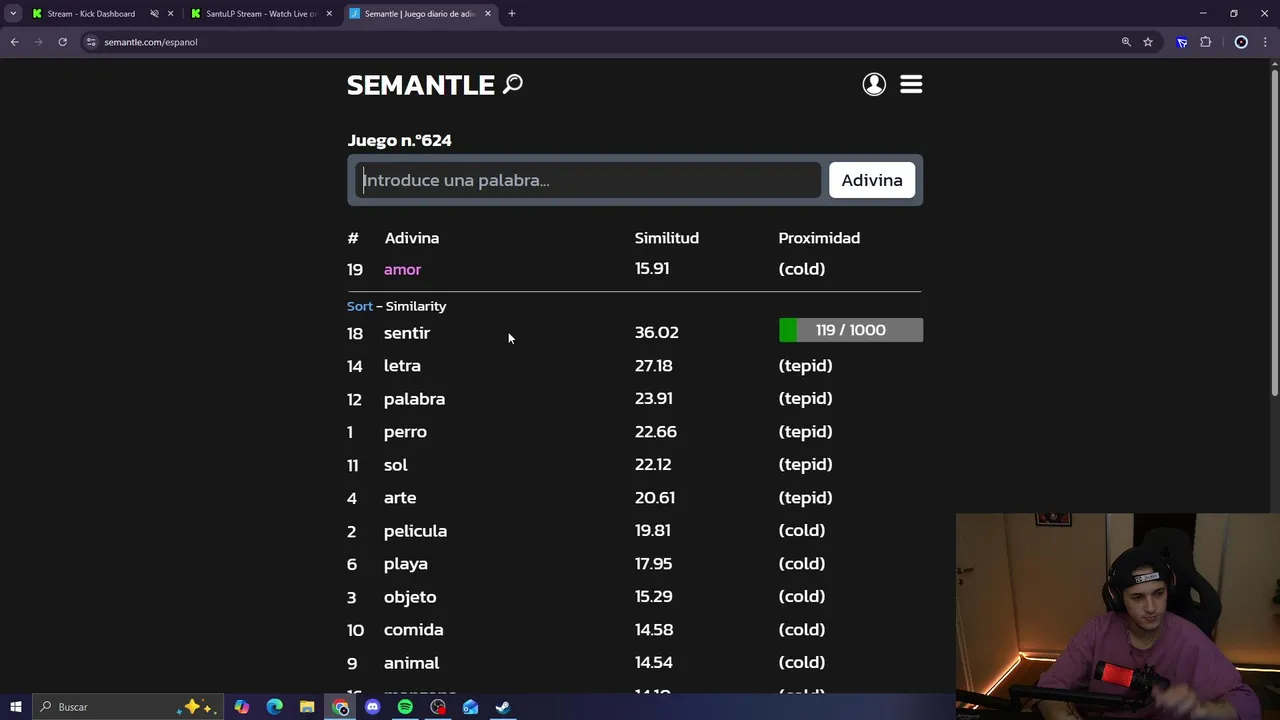Screen dimensions: 1280x720
Task: Open Steam from the taskbar
Action: (x=503, y=707)
